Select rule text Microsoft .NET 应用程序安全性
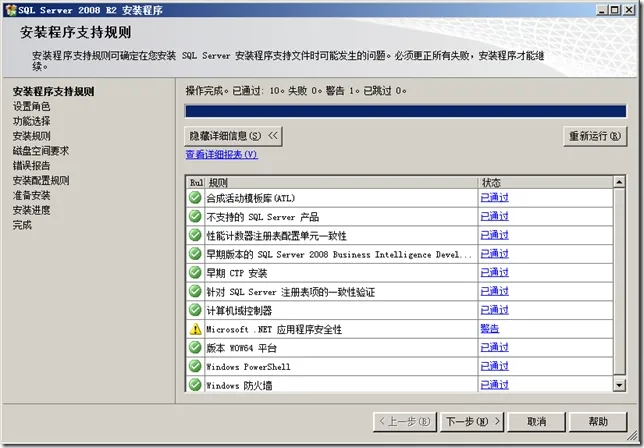 [x=274, y=329]
